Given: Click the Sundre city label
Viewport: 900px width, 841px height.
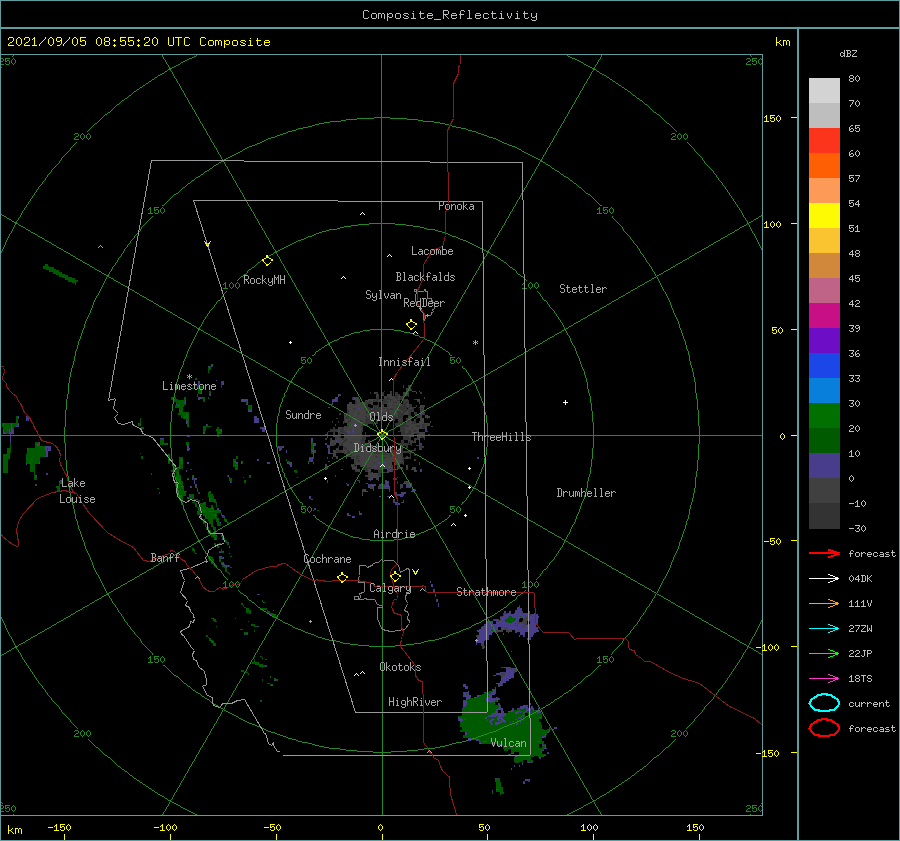Looking at the screenshot, I should coord(303,414).
